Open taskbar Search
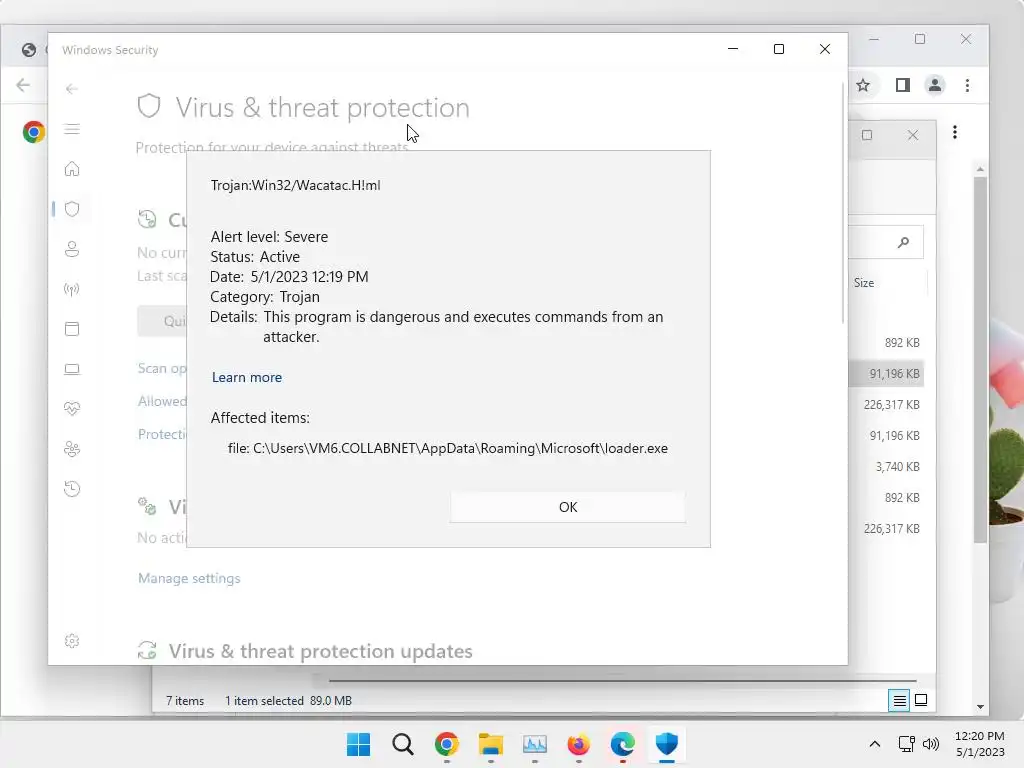Image resolution: width=1024 pixels, height=768 pixels. tap(402, 744)
